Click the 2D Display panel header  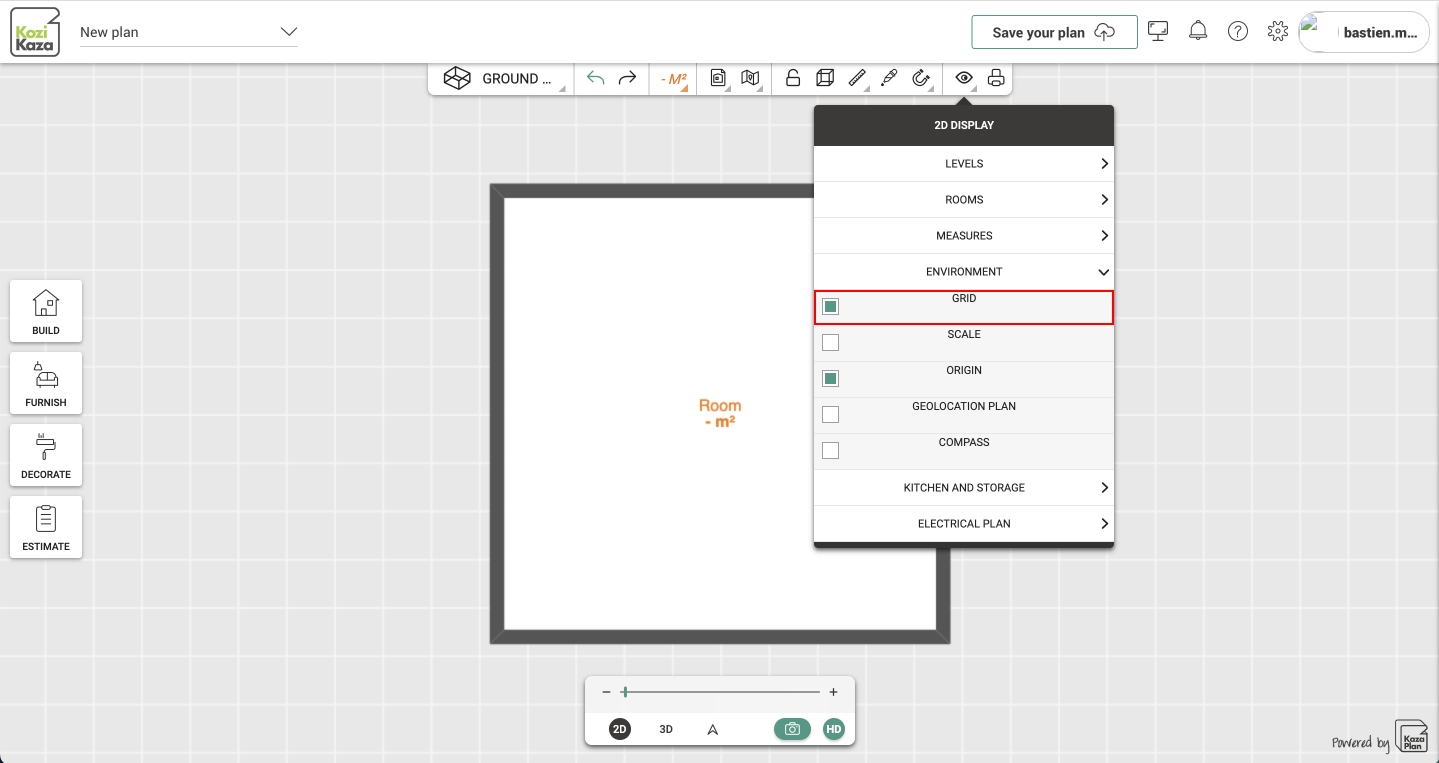pos(964,125)
